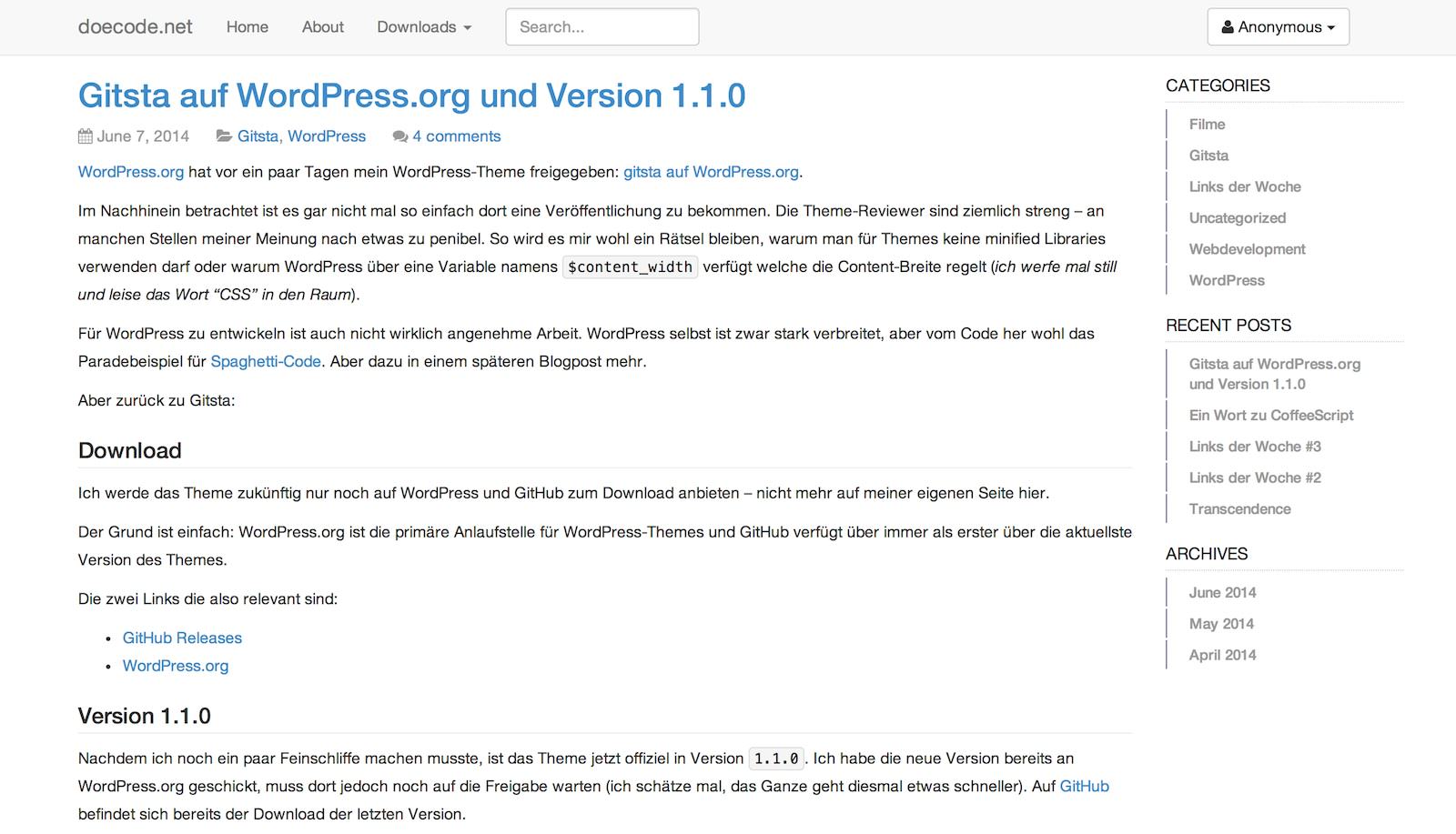The image size is (1456, 834).
Task: Select Webdevelopment category in sidebar
Action: pos(1247,249)
